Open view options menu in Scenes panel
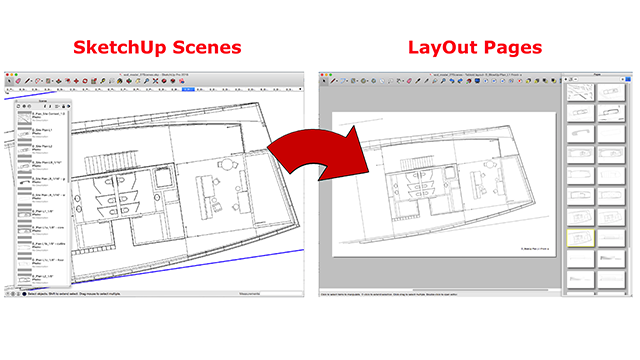The width and height of the screenshot is (640, 360). pos(57,106)
